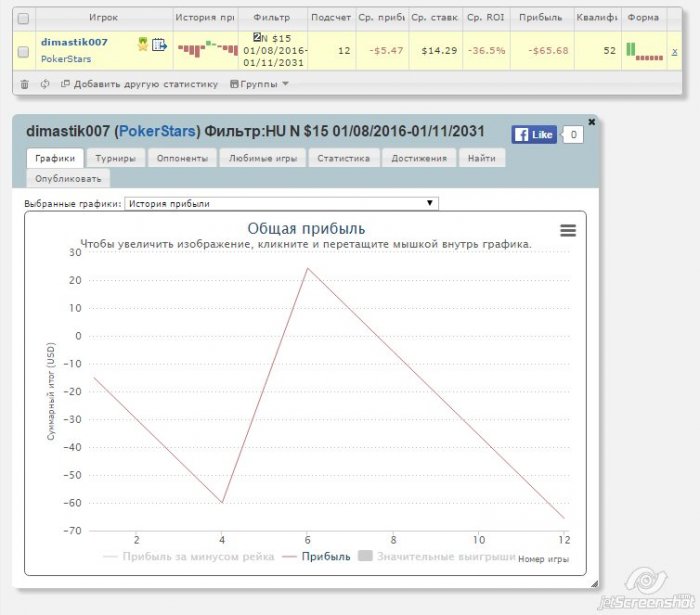Click the '$14.29' average stake value

click(x=439, y=50)
